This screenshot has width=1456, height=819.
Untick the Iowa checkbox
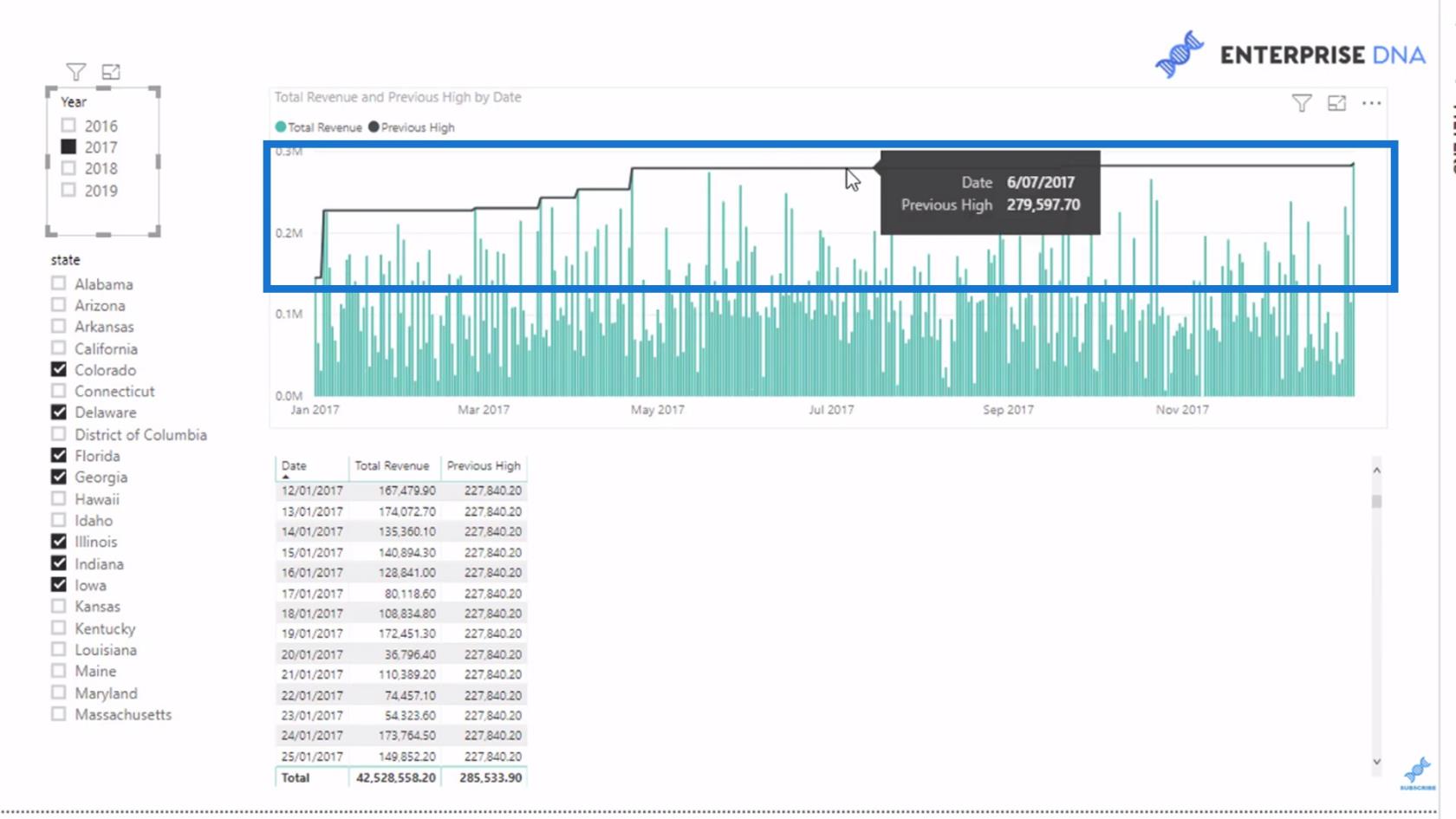point(58,584)
